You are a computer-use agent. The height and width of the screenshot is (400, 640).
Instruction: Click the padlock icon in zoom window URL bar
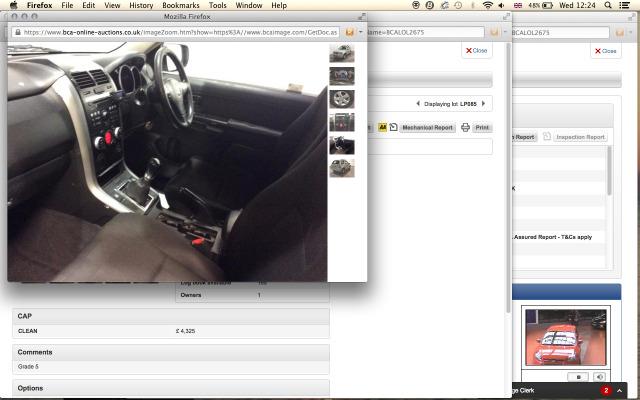tap(18, 32)
